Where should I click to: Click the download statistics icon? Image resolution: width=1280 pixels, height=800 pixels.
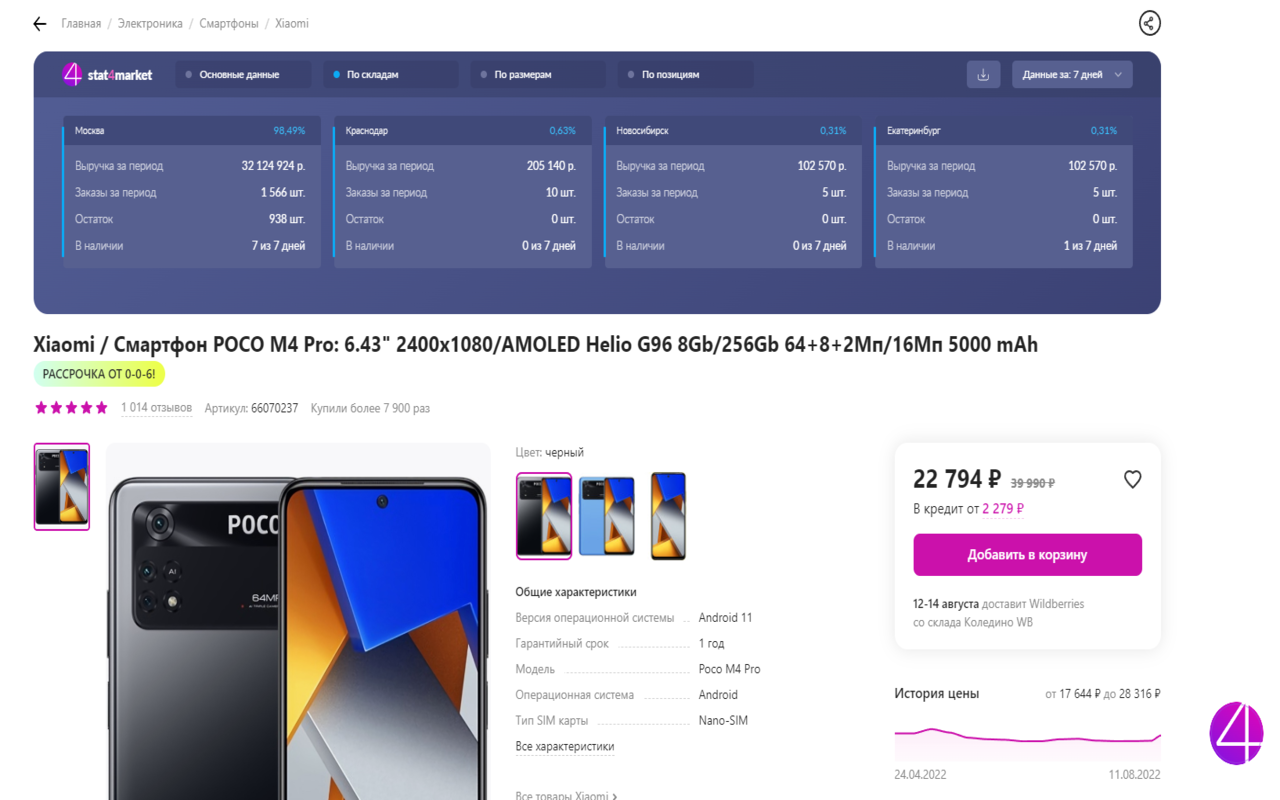tap(983, 74)
